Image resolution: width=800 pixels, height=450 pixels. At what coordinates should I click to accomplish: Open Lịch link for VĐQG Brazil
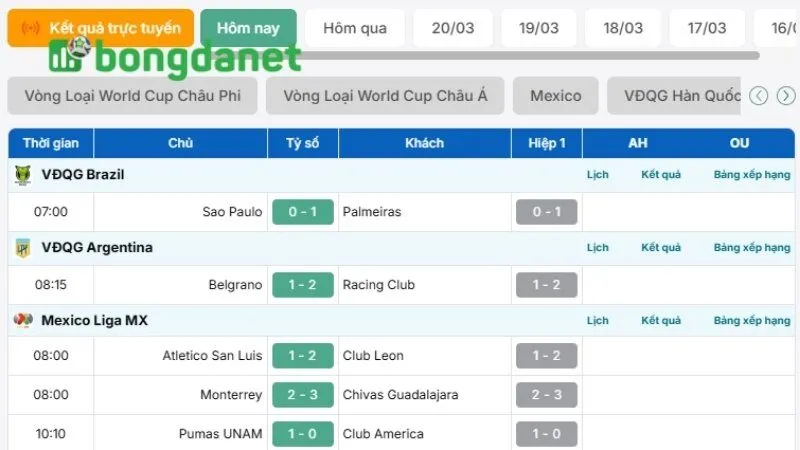[598, 175]
